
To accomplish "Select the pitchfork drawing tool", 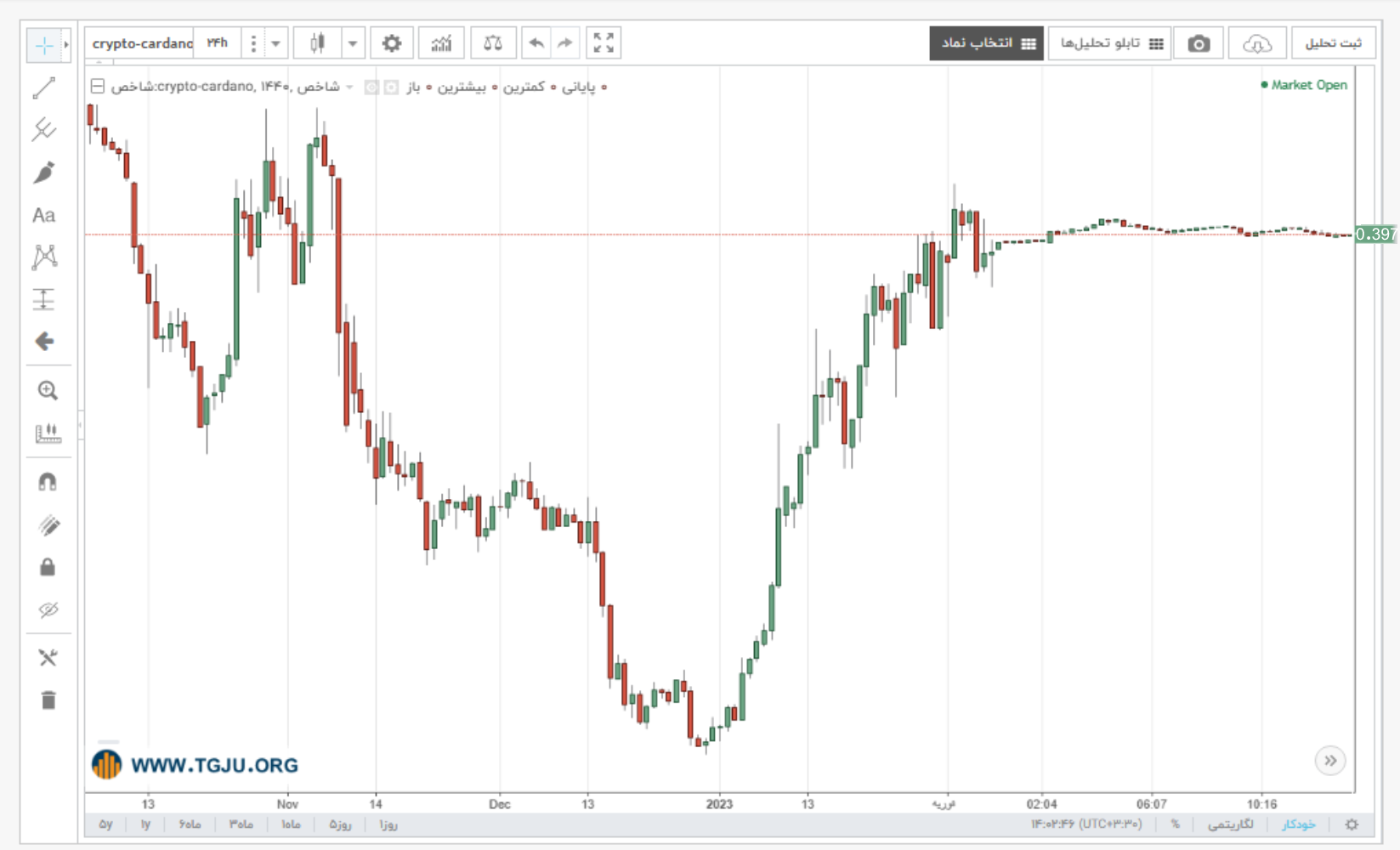I will pyautogui.click(x=44, y=129).
